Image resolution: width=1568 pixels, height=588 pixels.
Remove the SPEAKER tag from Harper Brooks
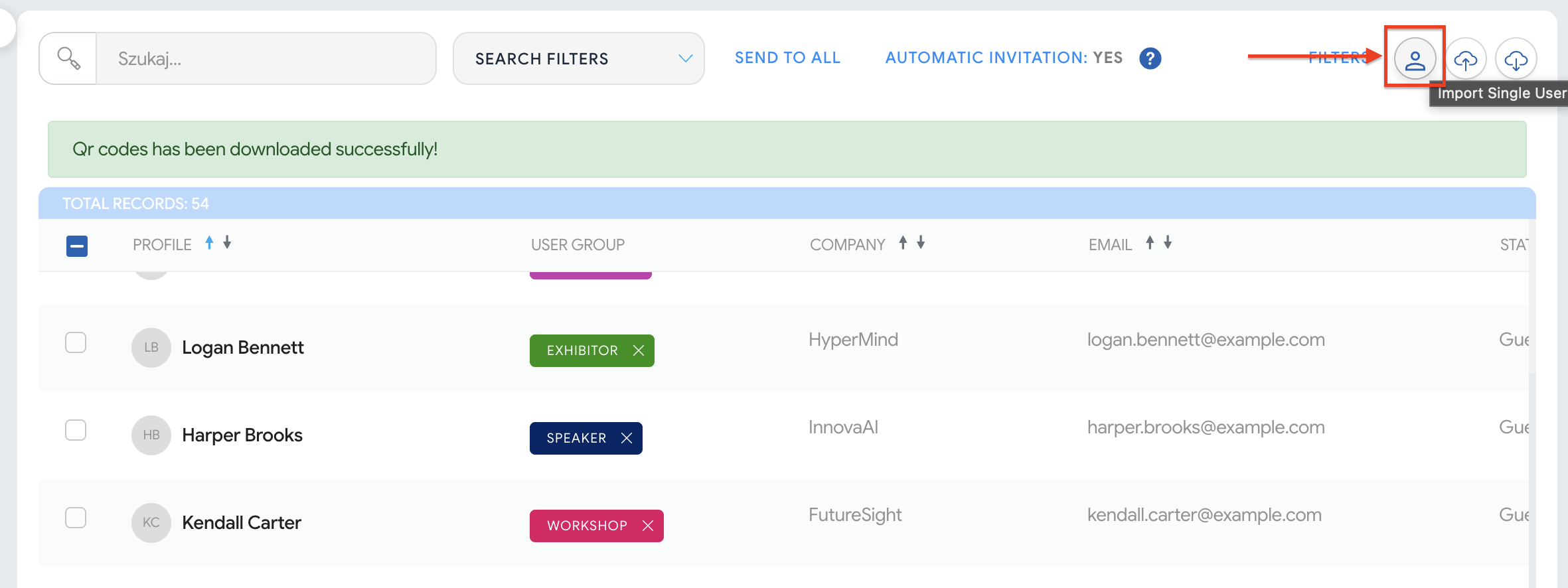(x=627, y=438)
